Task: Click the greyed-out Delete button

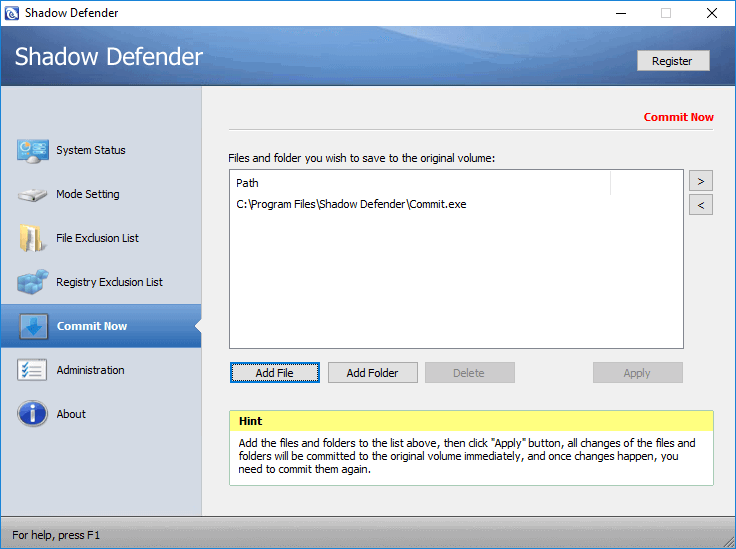Action: pos(469,373)
